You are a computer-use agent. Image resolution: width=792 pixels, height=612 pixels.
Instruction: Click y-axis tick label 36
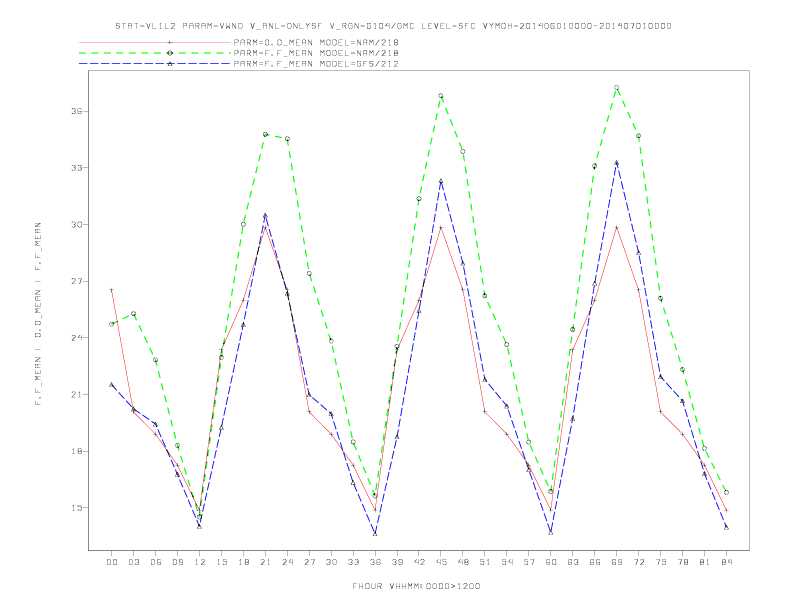tap(76, 111)
